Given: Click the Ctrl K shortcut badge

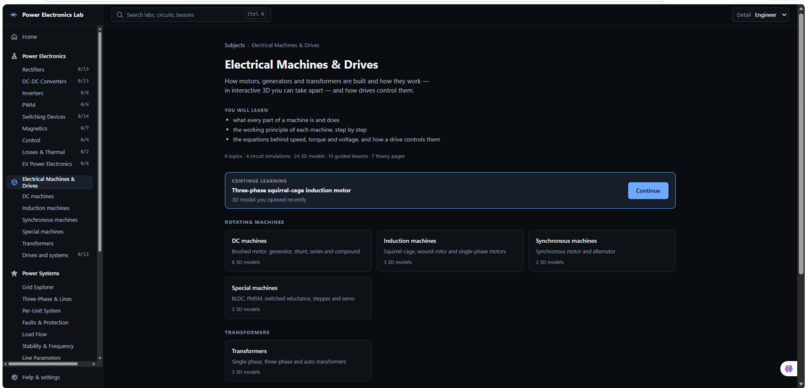Looking at the screenshot, I should [x=256, y=15].
